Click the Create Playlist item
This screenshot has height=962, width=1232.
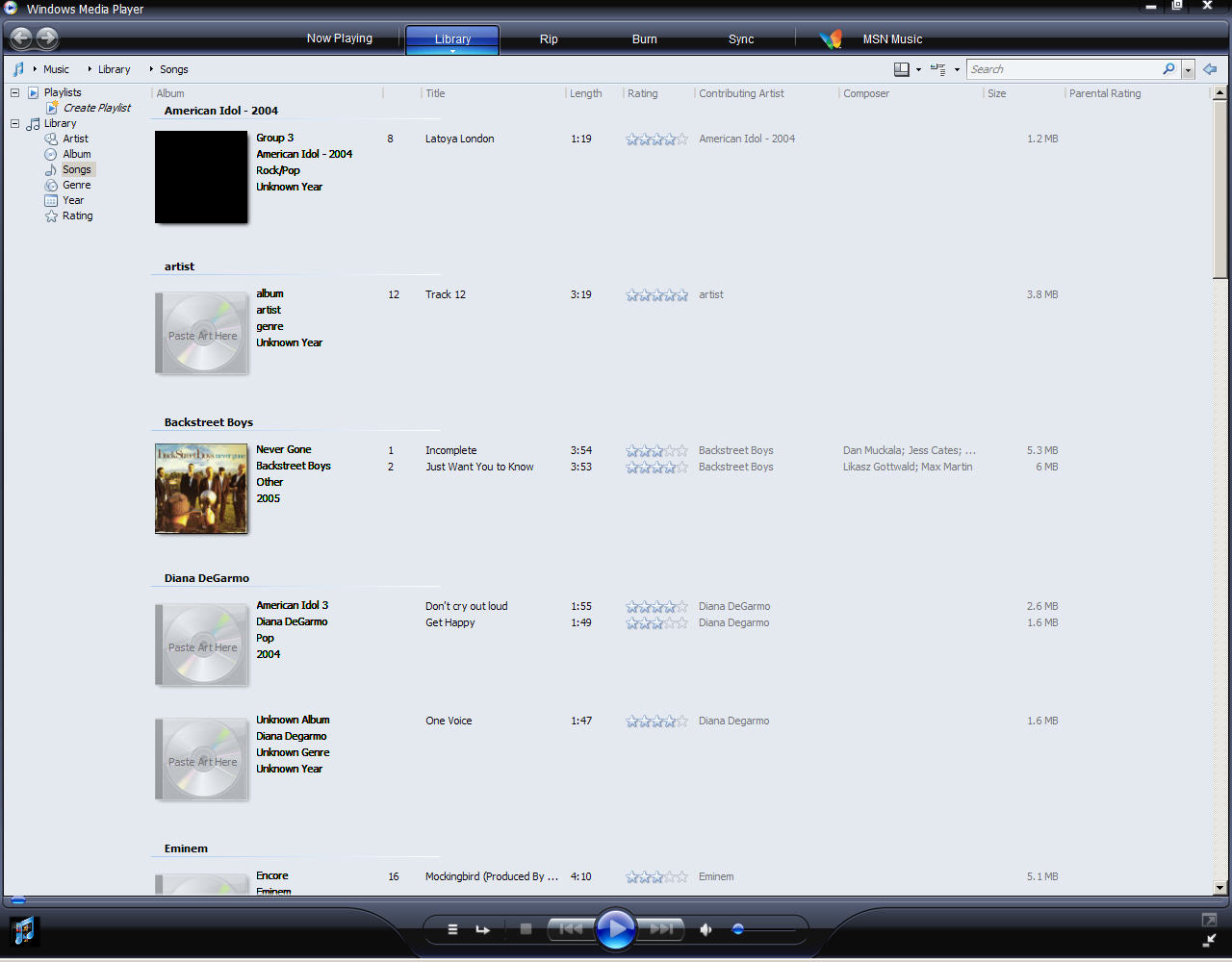click(x=97, y=108)
